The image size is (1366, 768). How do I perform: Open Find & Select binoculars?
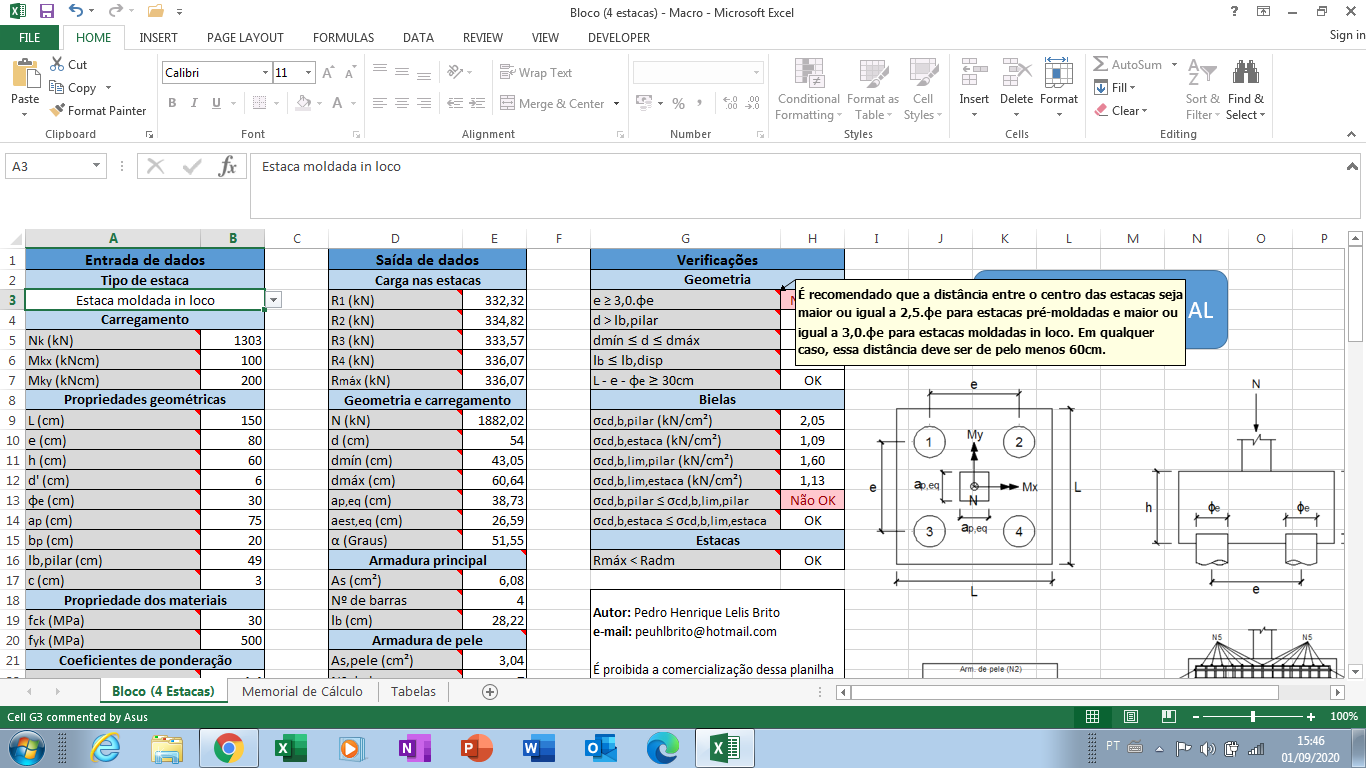coord(1245,88)
